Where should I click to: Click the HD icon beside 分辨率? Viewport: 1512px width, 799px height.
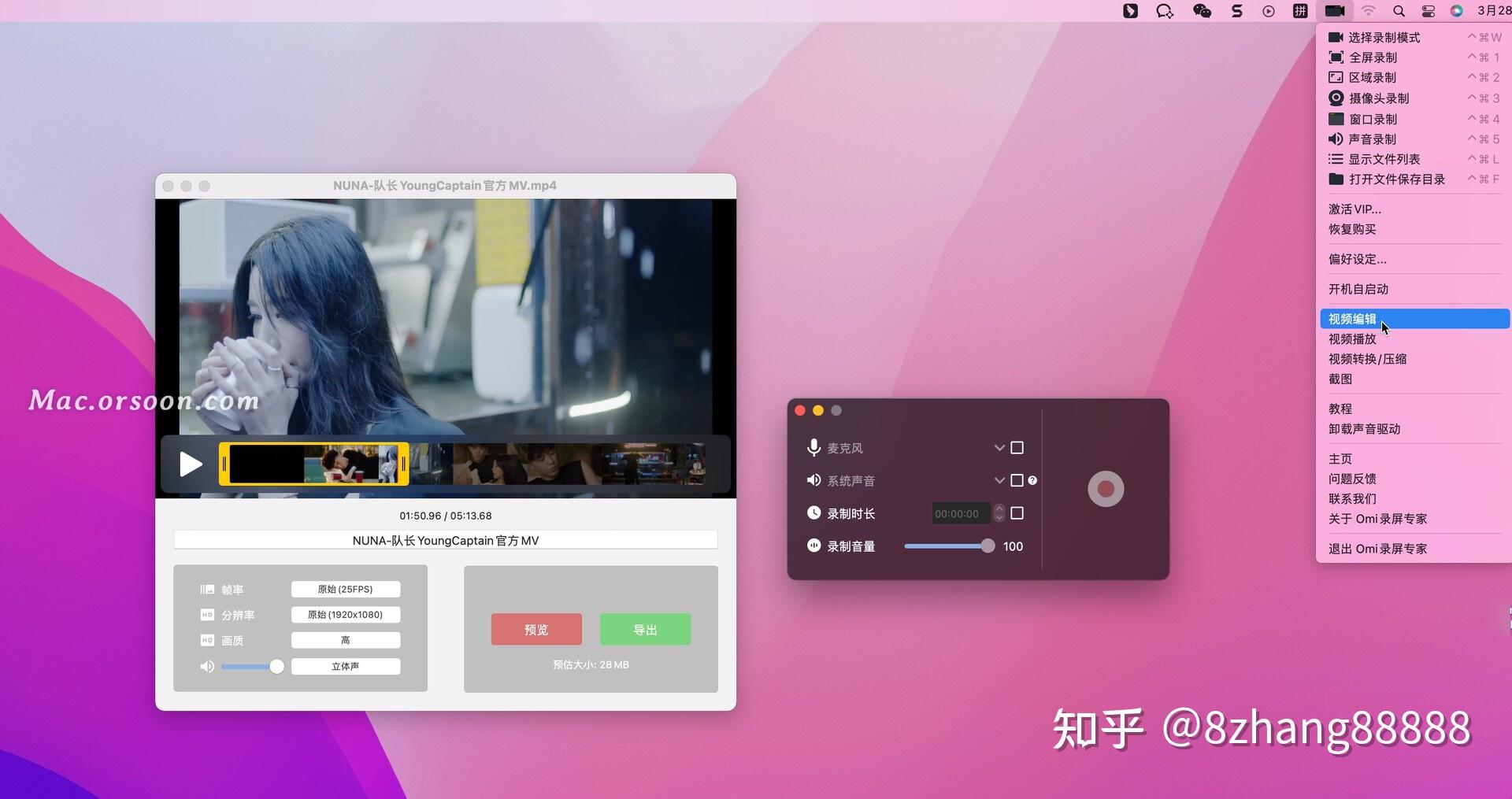pyautogui.click(x=207, y=615)
